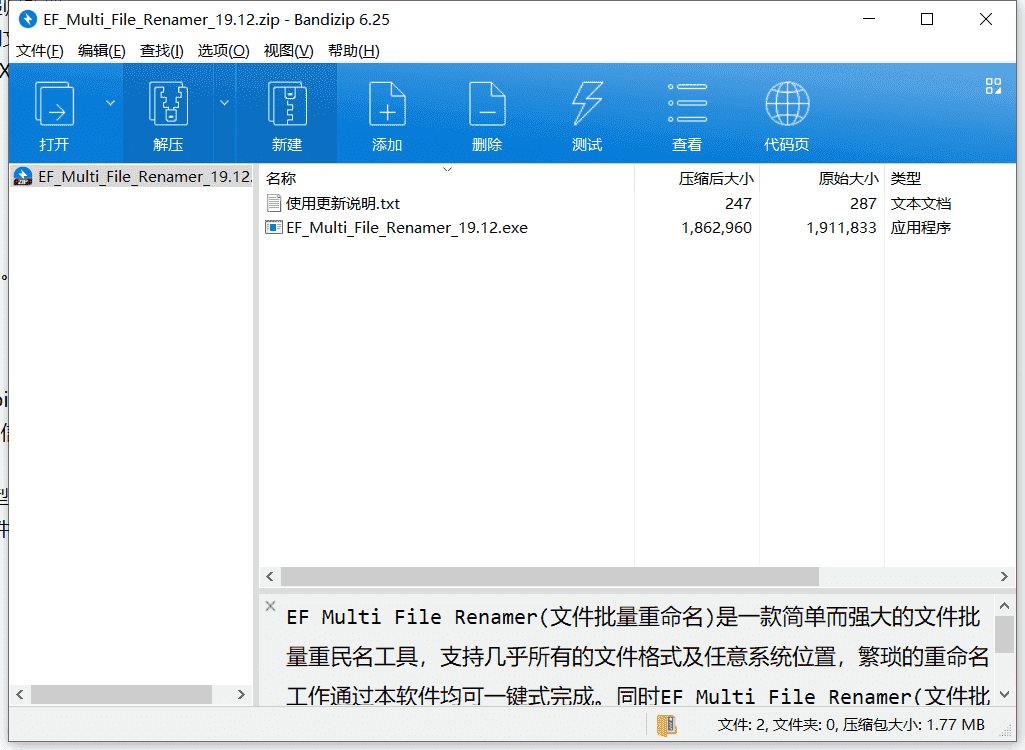Click the exe file icon of EF_Multi_File_Renamer_19.12.exe
The image size is (1025, 750).
click(x=273, y=228)
